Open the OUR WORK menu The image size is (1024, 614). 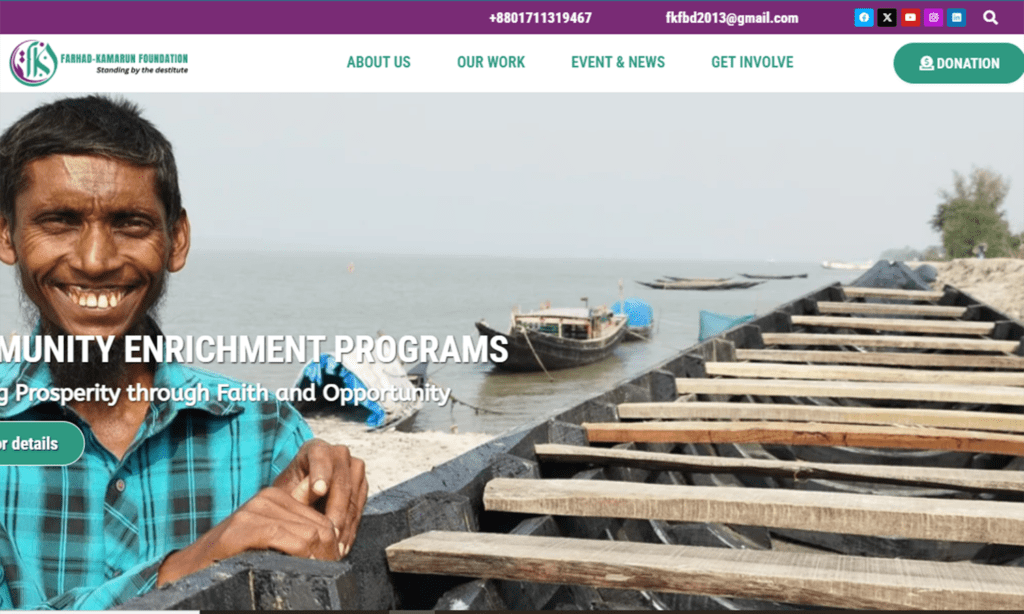490,62
